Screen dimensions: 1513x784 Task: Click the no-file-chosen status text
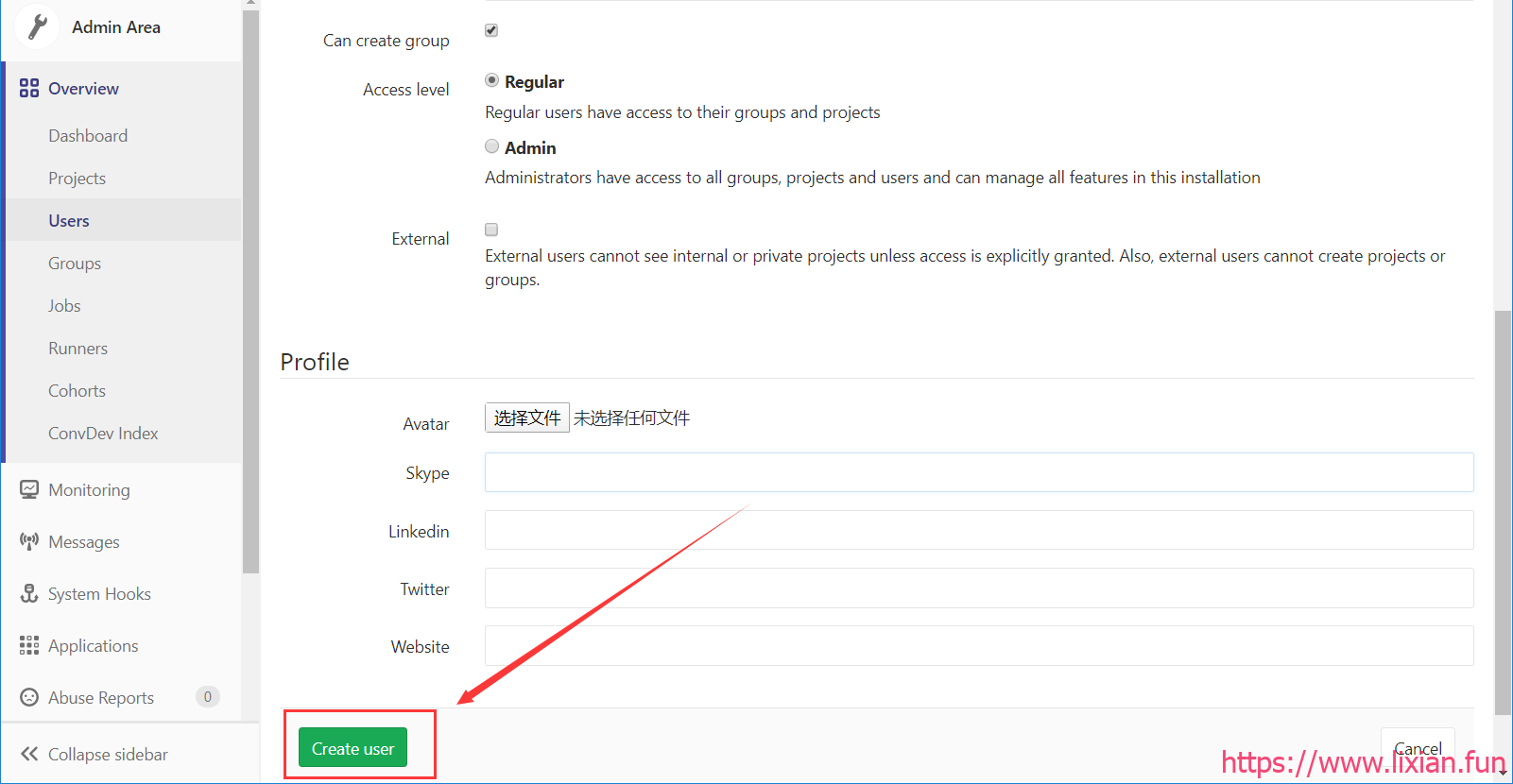(x=631, y=418)
